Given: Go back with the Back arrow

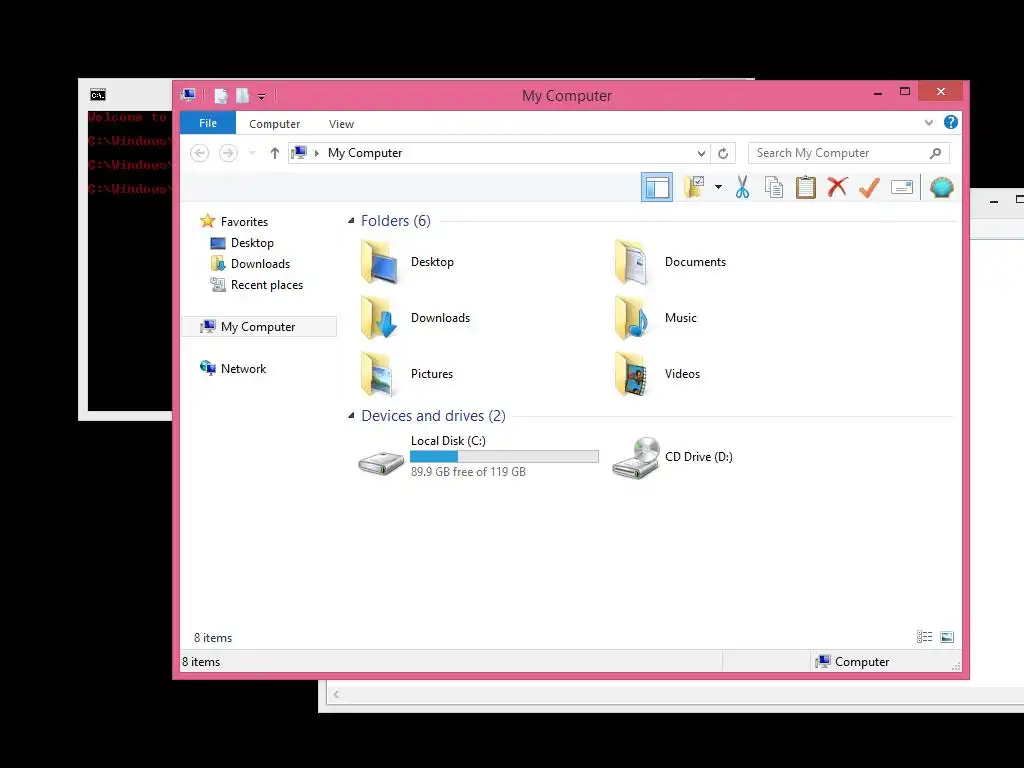Looking at the screenshot, I should click(199, 153).
